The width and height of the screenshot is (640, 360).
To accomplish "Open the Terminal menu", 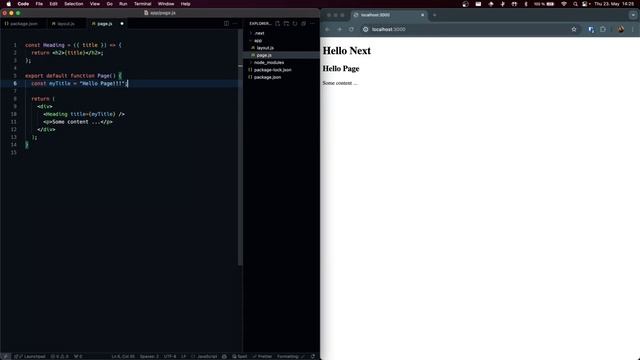I will click(x=142, y=4).
